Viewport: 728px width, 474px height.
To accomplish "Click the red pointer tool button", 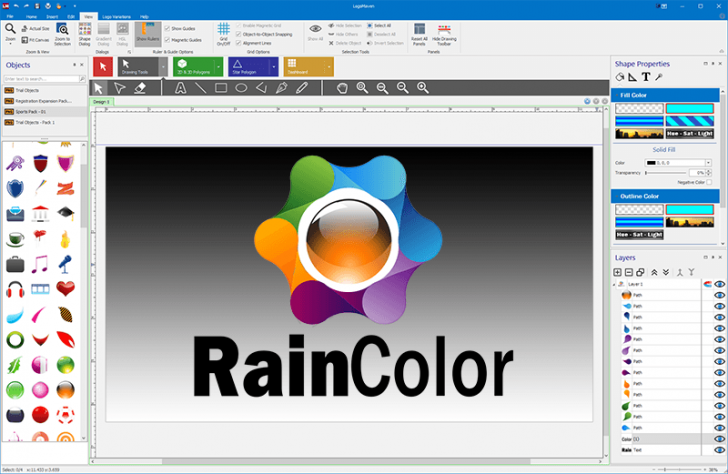I will pyautogui.click(x=103, y=67).
